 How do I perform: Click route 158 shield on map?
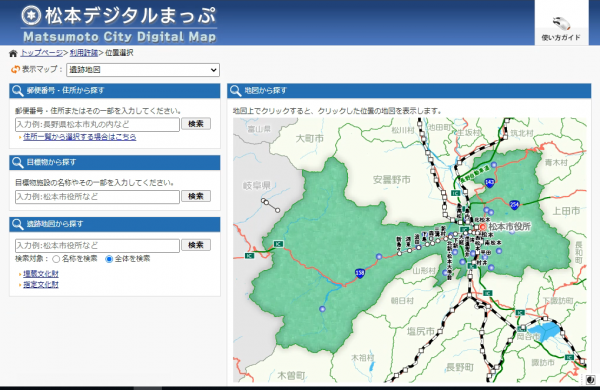[x=360, y=273]
